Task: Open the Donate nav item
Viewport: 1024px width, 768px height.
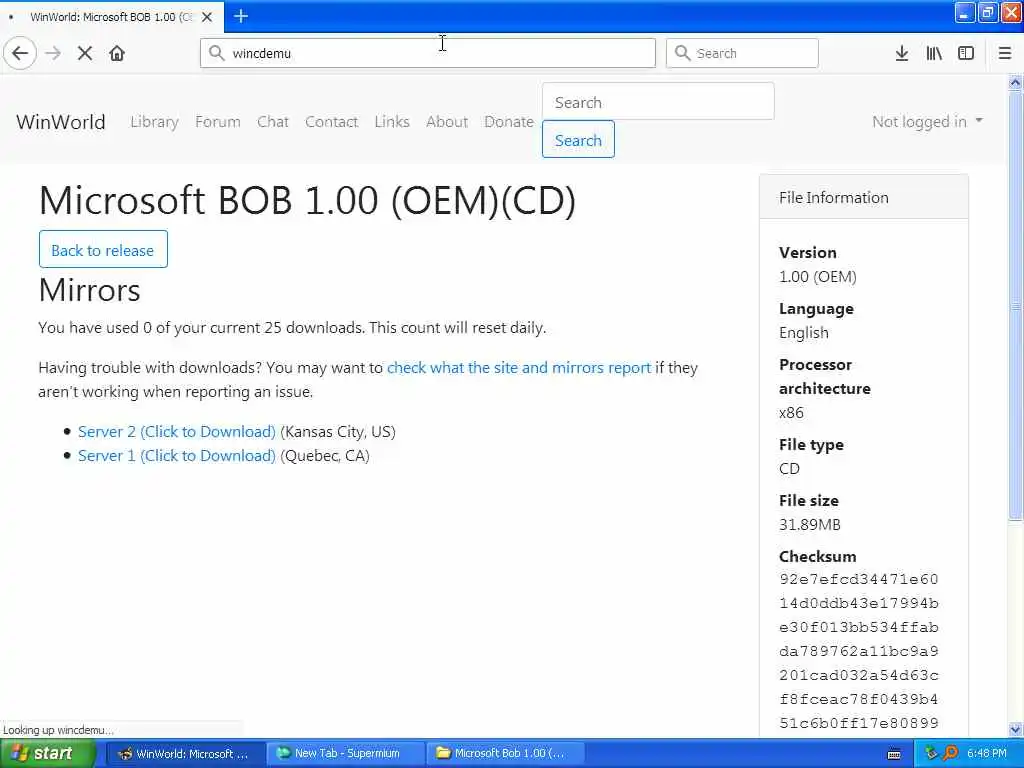Action: pos(509,122)
